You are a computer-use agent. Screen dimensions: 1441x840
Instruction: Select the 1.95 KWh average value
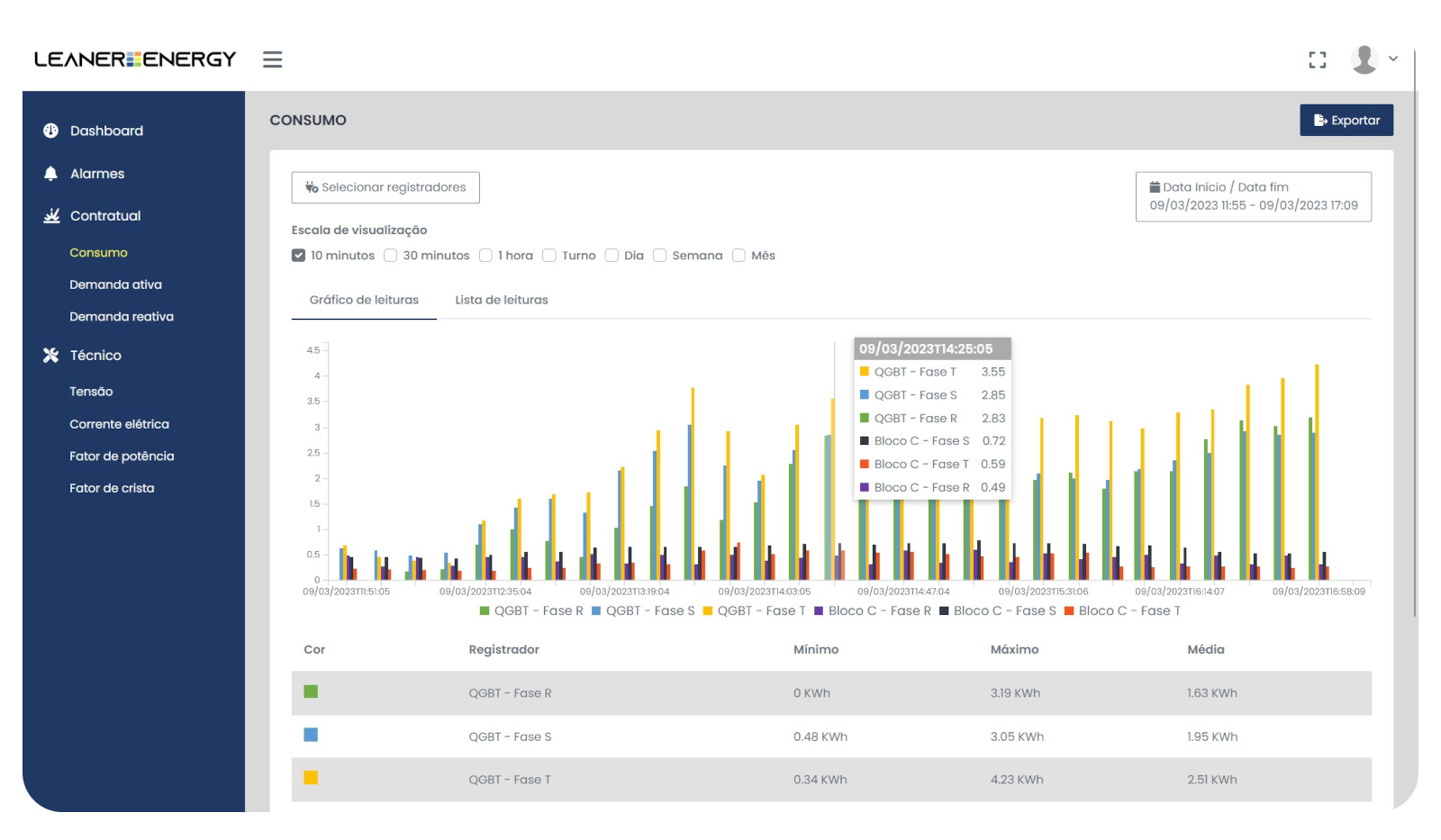(1212, 736)
